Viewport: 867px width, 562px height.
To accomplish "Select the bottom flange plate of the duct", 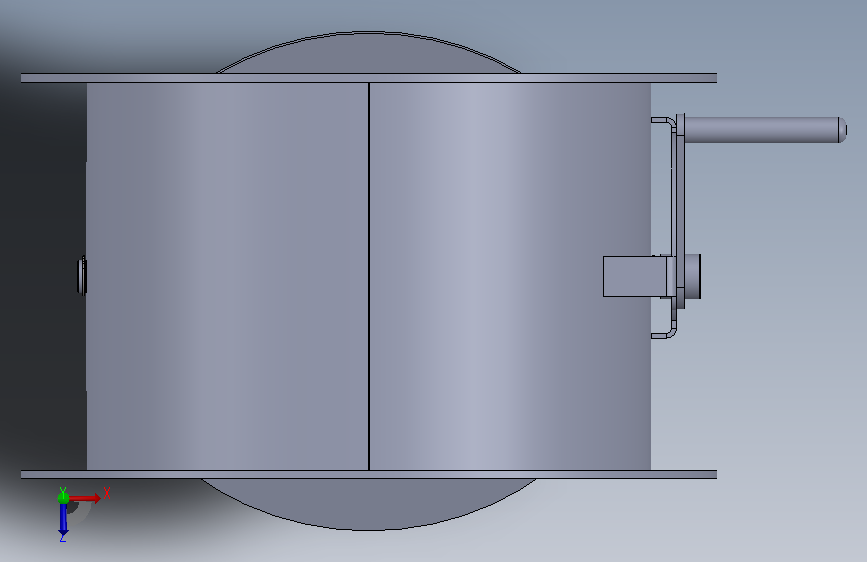I will coord(369,475).
